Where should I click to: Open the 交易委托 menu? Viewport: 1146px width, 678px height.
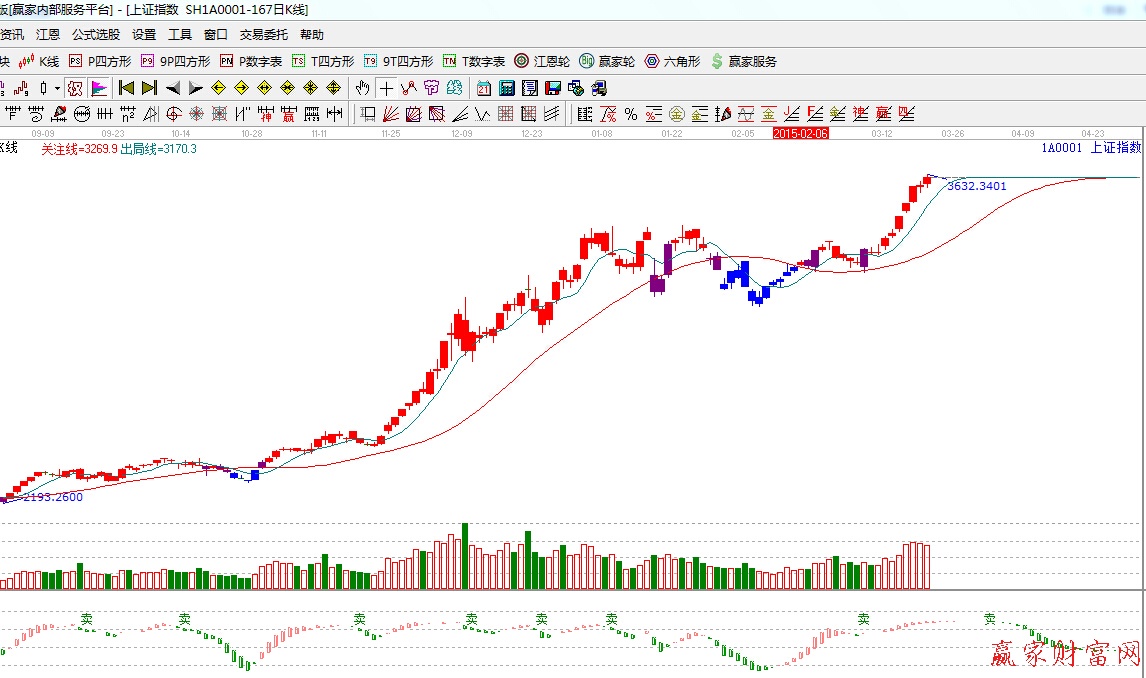263,35
